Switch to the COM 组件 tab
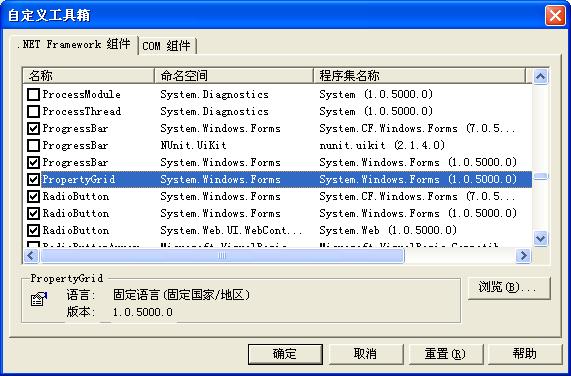Screen dimensions: 571x376 click(167, 46)
